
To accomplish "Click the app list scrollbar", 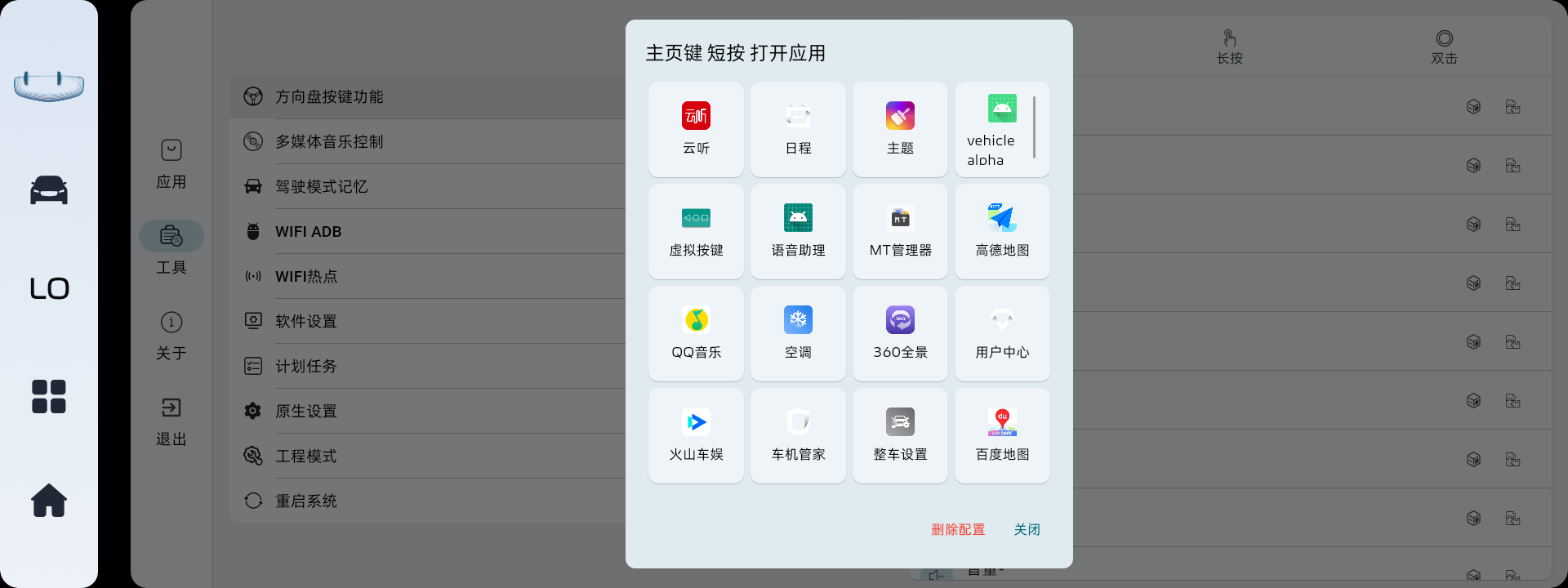I will coord(1034,127).
